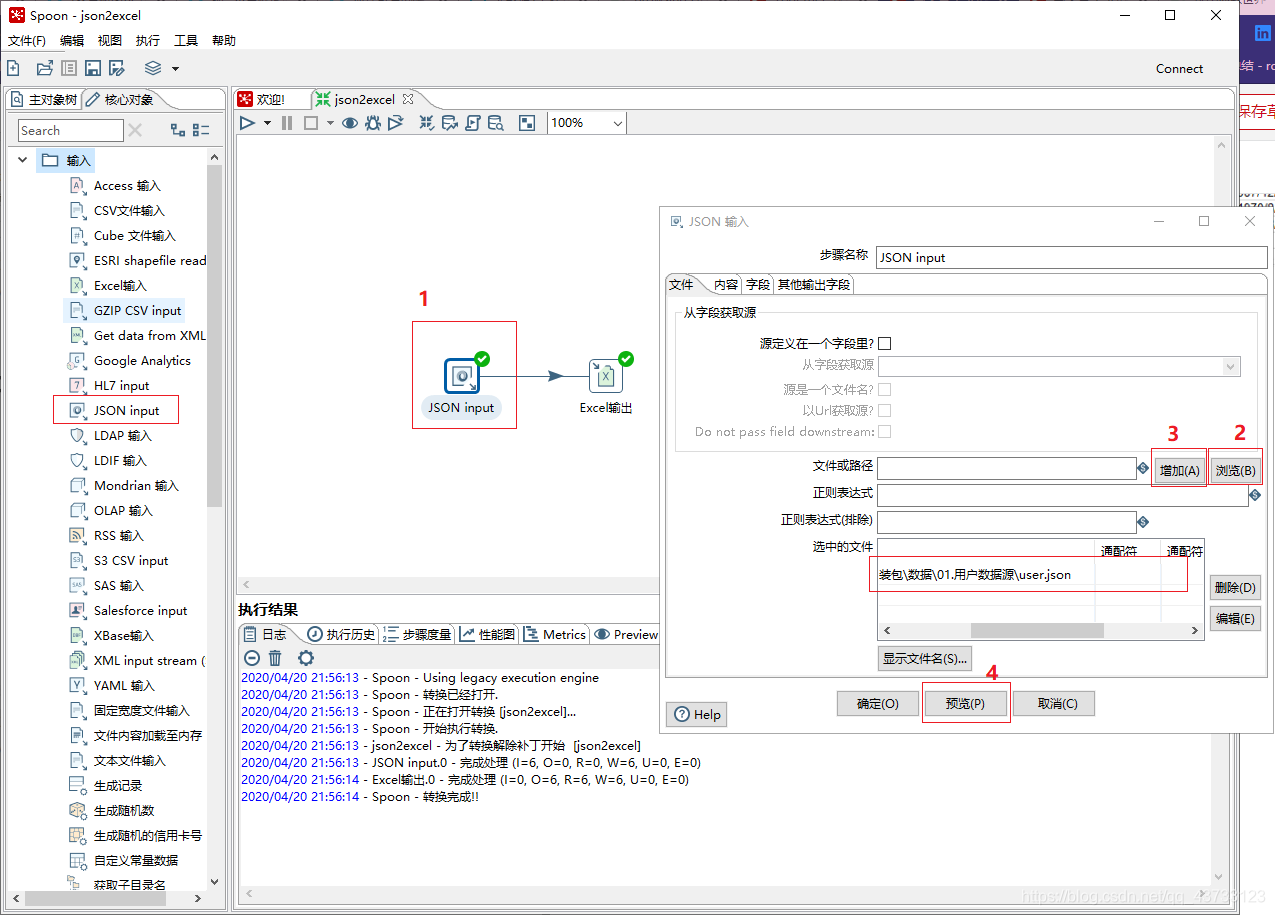This screenshot has height=915, width=1275.
Task: Click the 删除(D) button
Action: 1235,586
